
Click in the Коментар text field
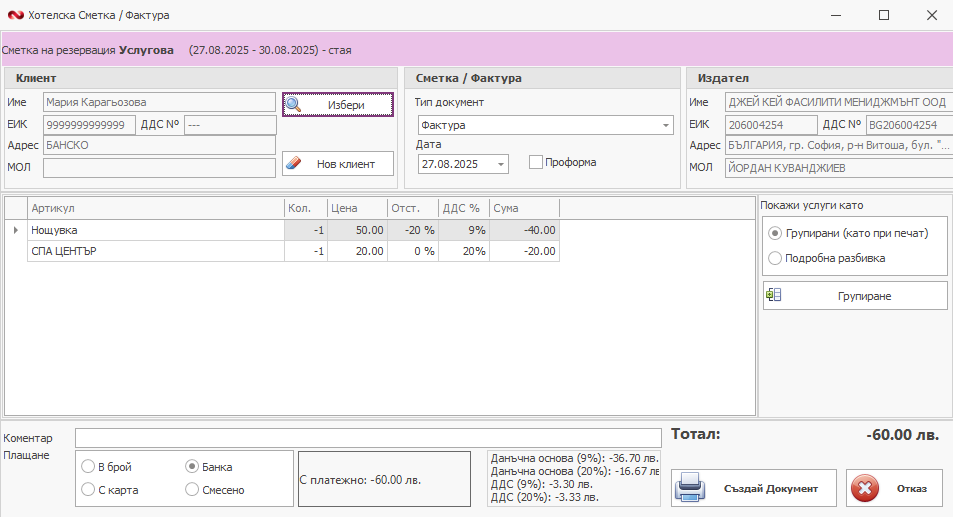[x=367, y=438]
